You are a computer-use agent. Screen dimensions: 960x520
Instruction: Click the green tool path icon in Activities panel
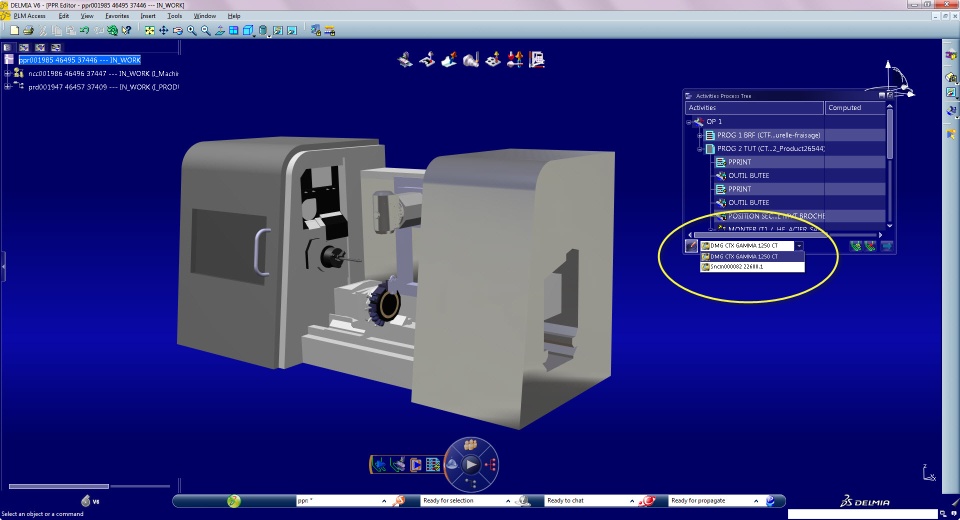coord(856,246)
